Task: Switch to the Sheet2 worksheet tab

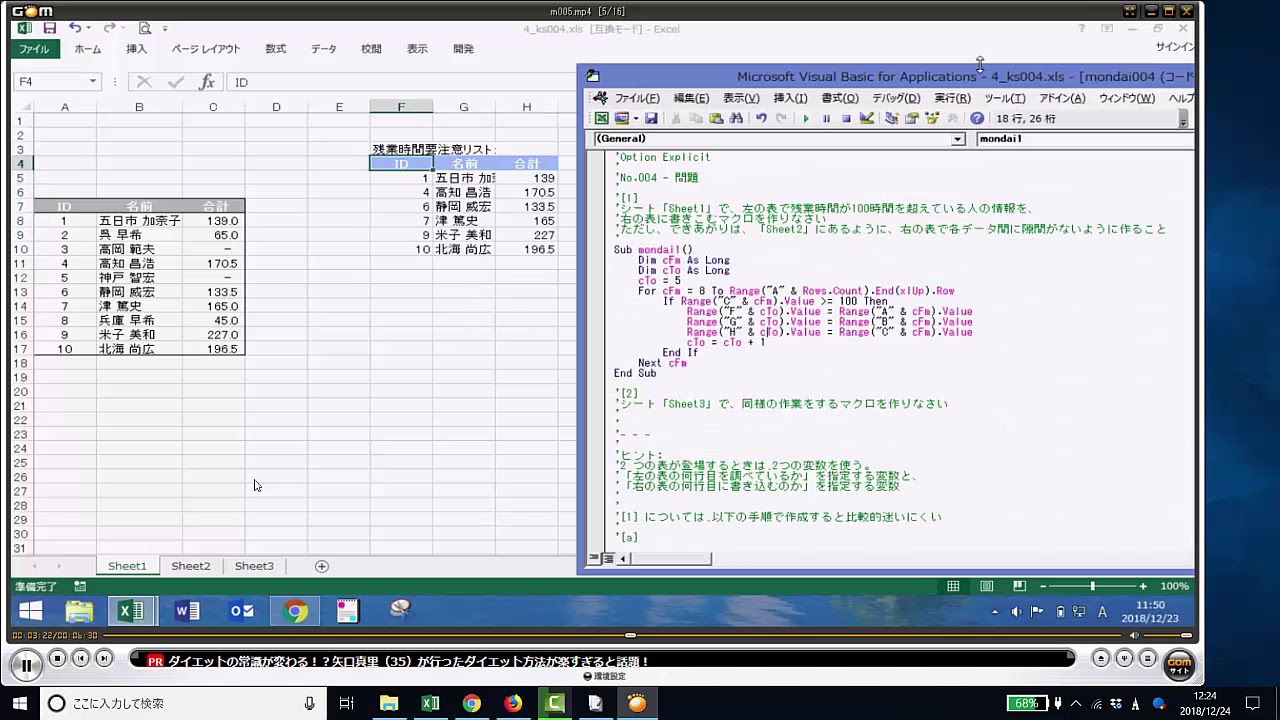Action: (x=190, y=566)
